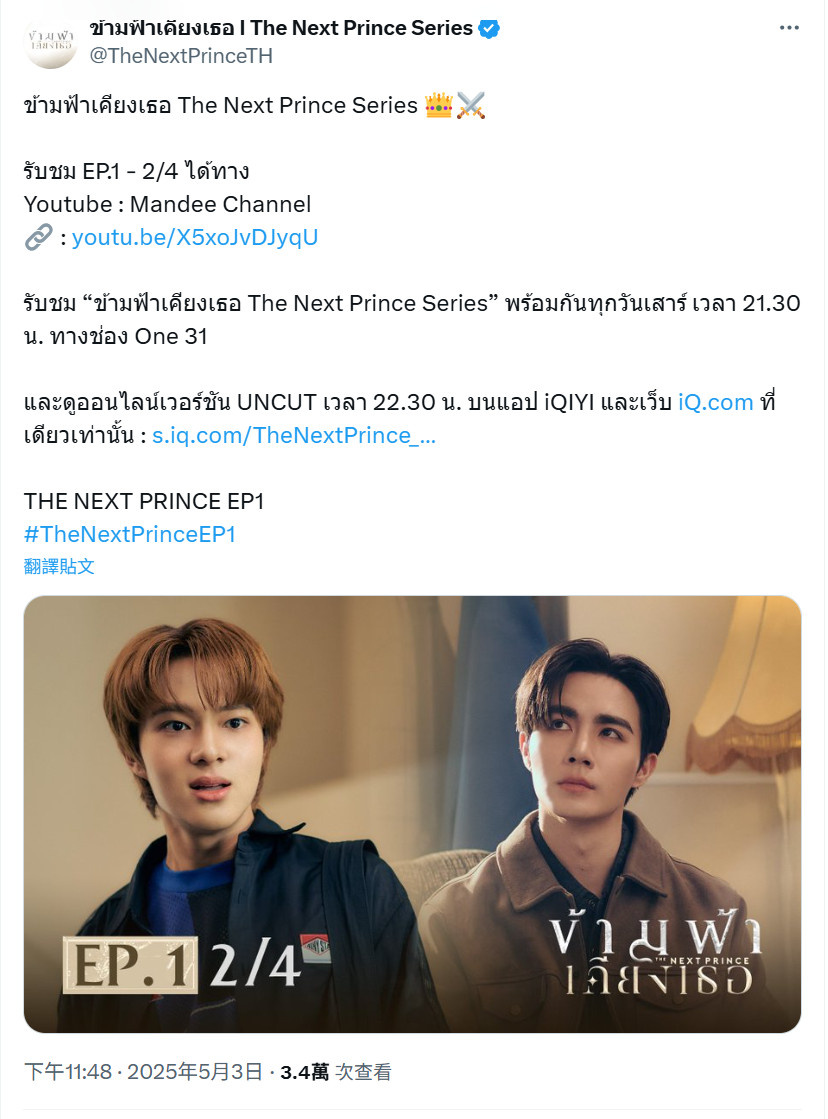
Task: Open the @TheNextPrinceTH handle
Action: (181, 56)
